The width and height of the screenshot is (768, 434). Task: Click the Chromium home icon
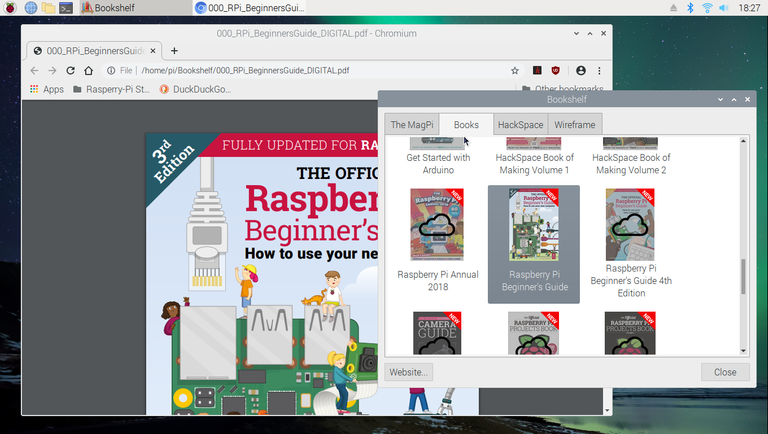click(x=88, y=71)
